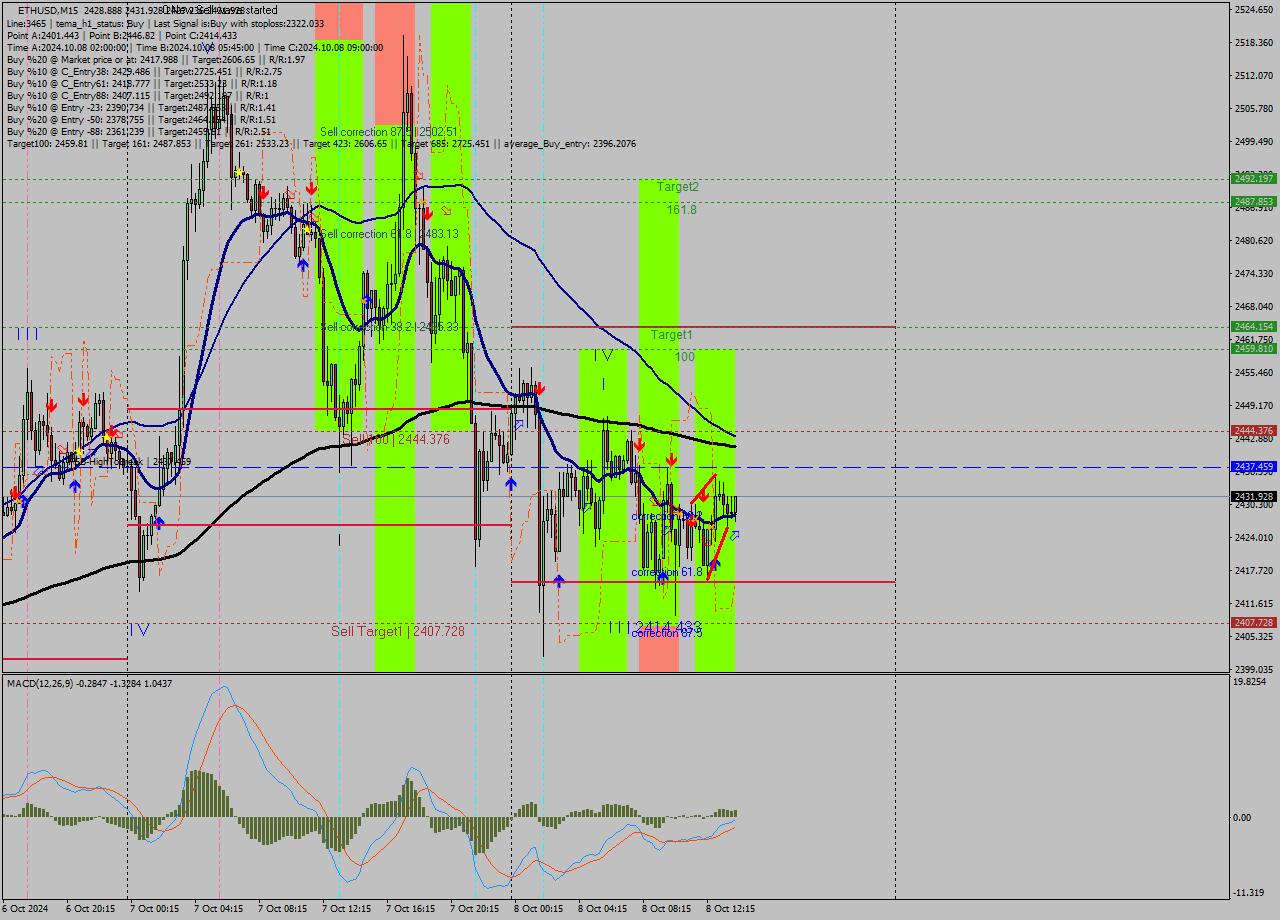
Task: Click the ETHUSD,M15 chart title text
Action: (x=50, y=10)
